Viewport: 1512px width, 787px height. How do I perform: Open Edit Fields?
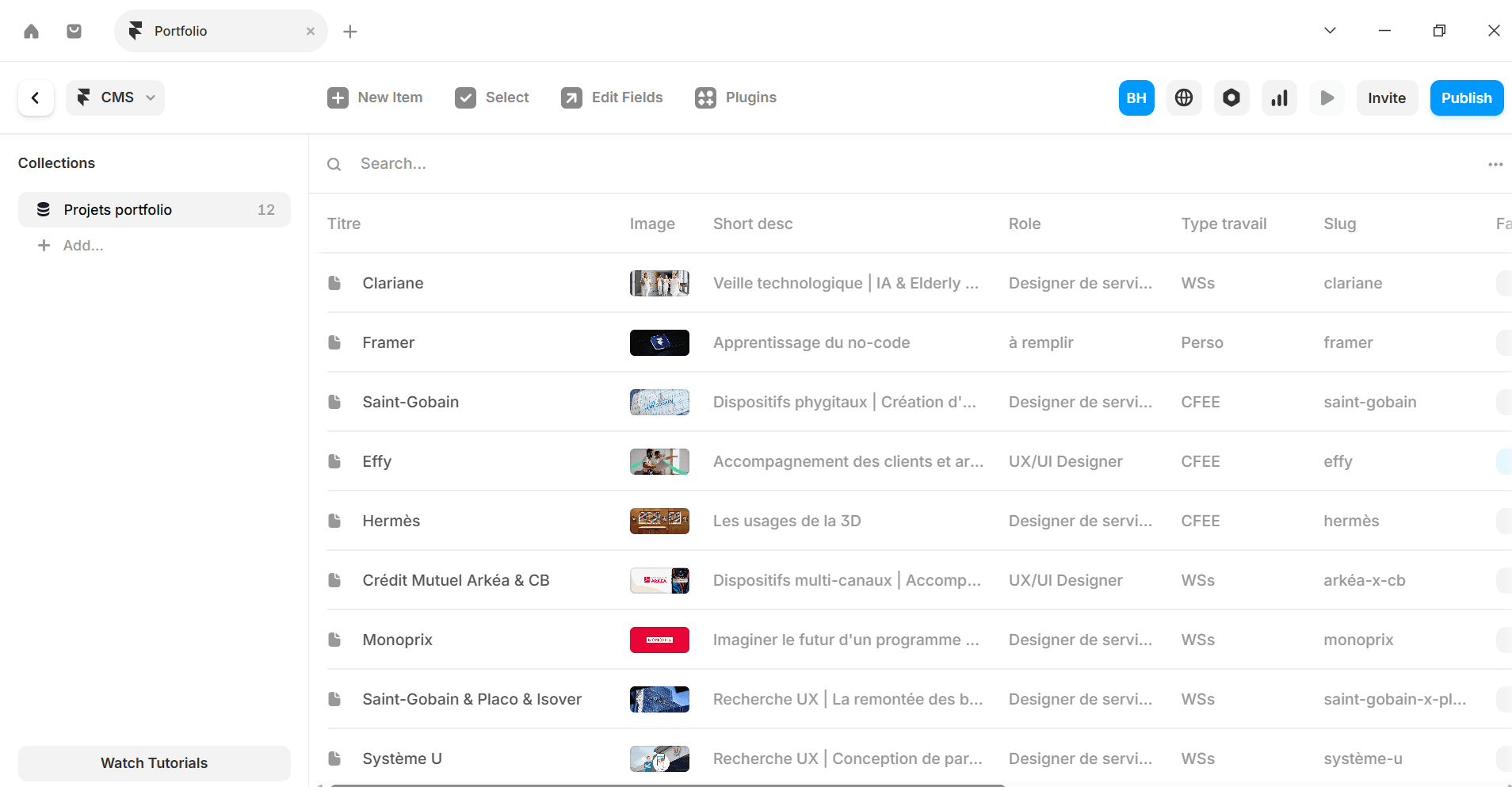[x=612, y=97]
